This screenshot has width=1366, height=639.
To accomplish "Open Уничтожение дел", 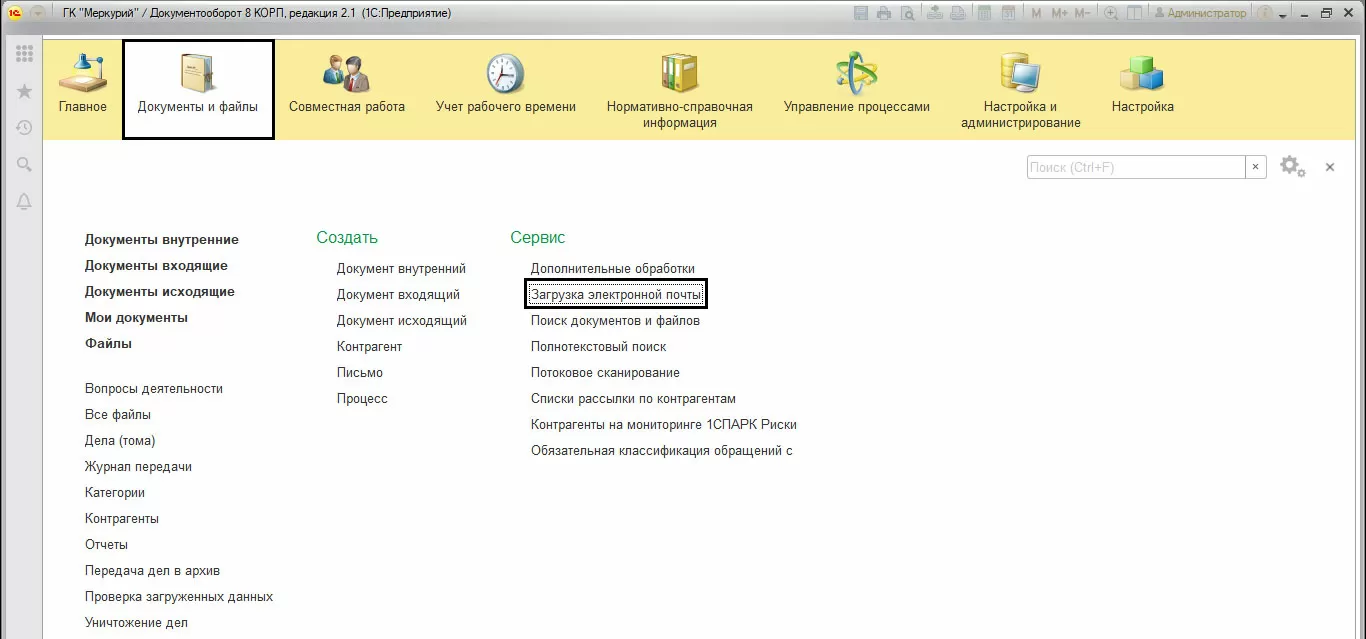I will pos(136,623).
